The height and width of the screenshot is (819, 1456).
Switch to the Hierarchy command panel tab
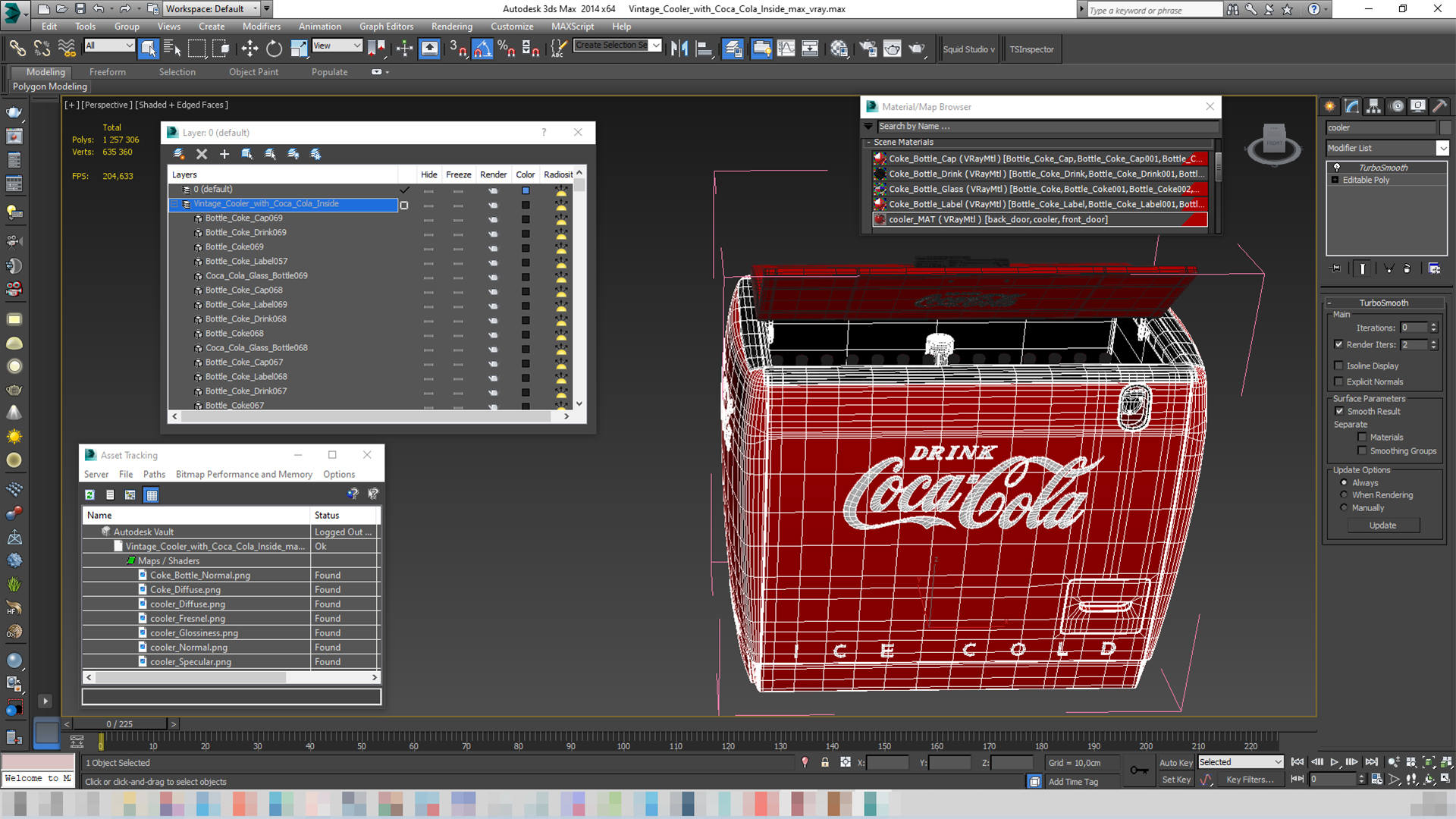click(1374, 106)
